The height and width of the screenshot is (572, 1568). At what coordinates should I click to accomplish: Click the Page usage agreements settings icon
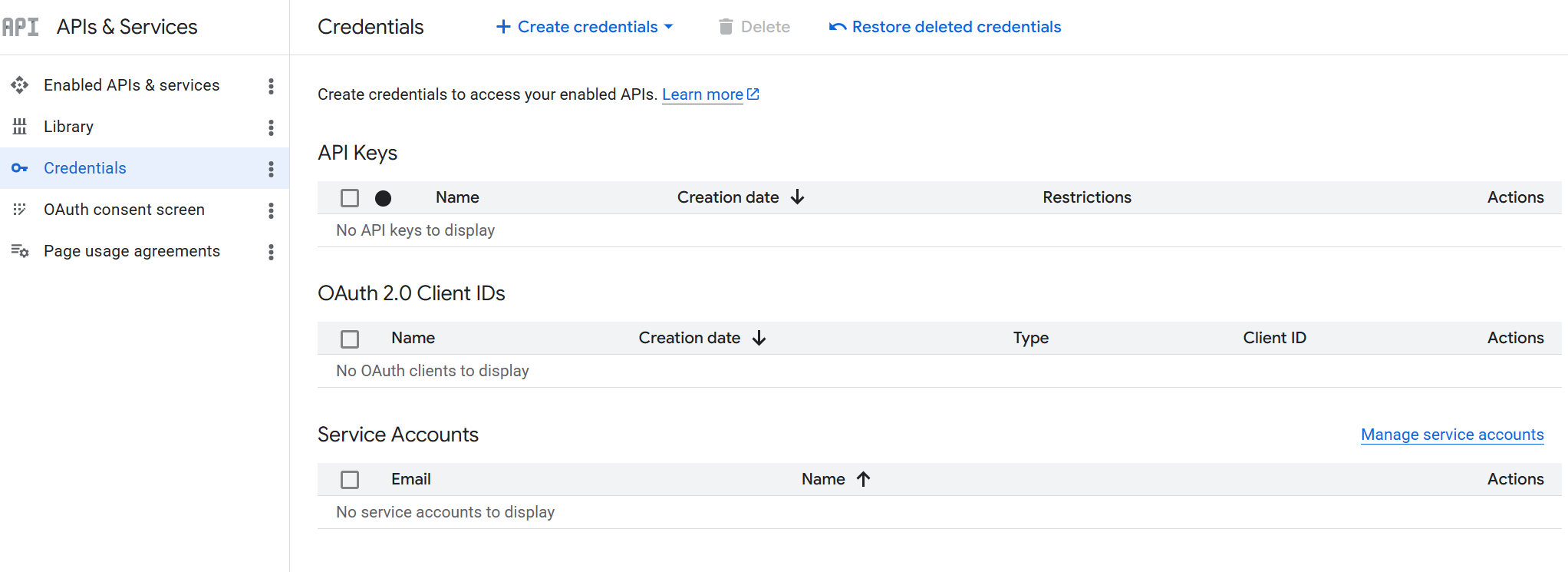pos(20,251)
